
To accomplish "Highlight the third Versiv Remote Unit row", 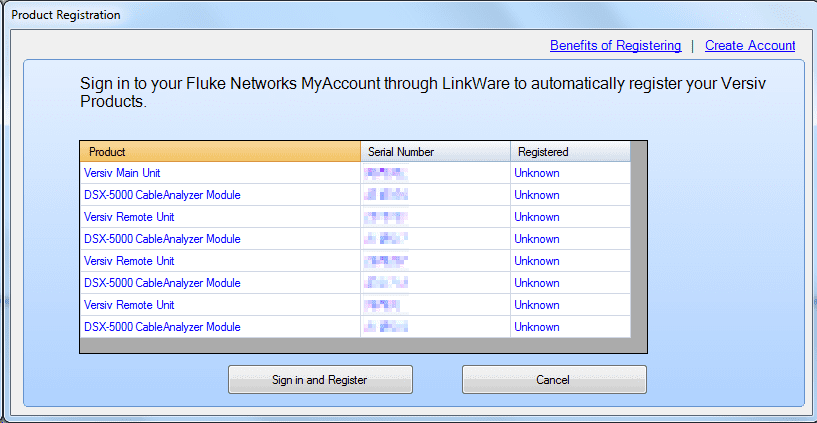I will click(129, 305).
